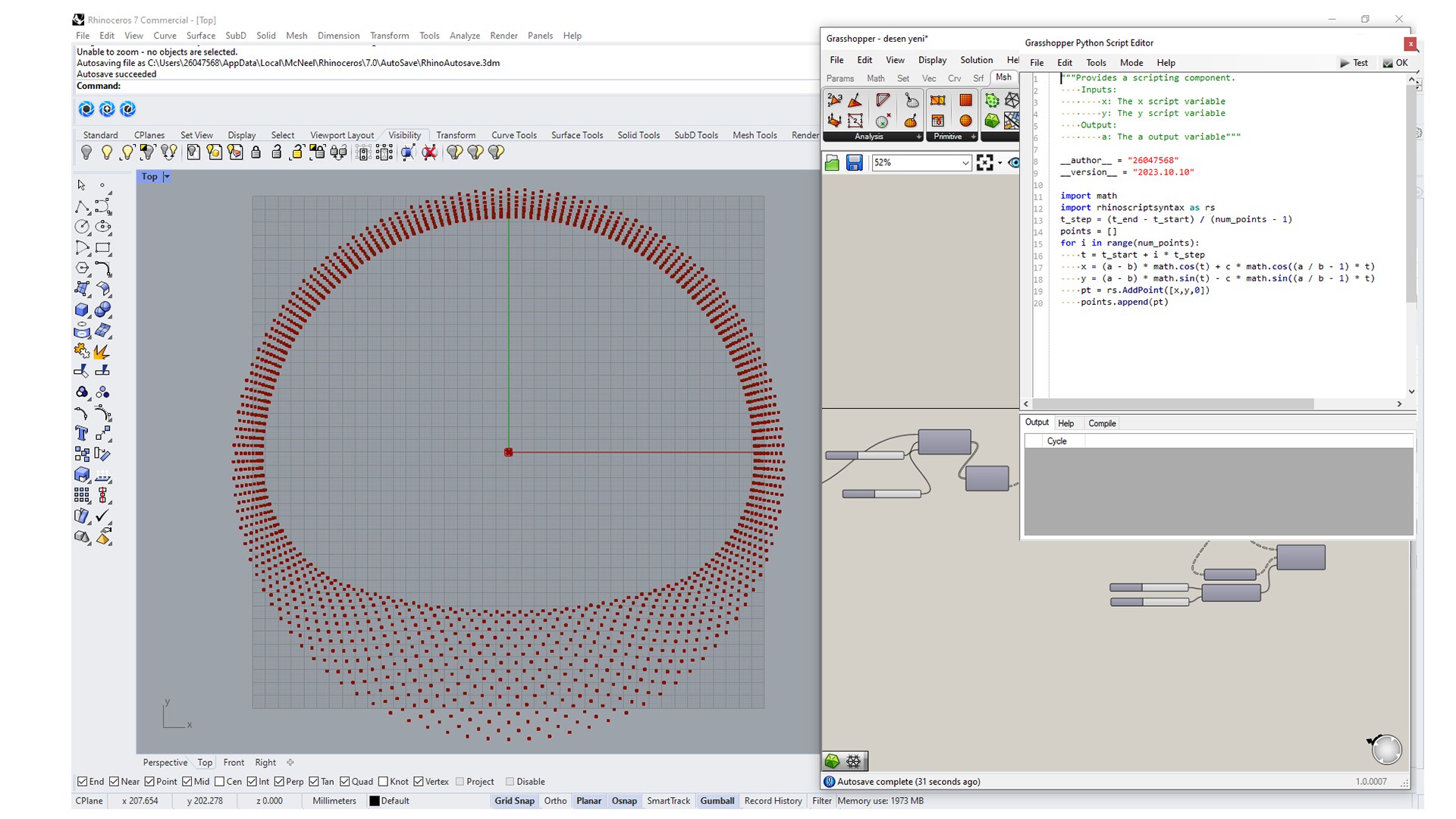Toggle the Cen osnap checkbox
The width and height of the screenshot is (1456, 819).
[x=220, y=782]
